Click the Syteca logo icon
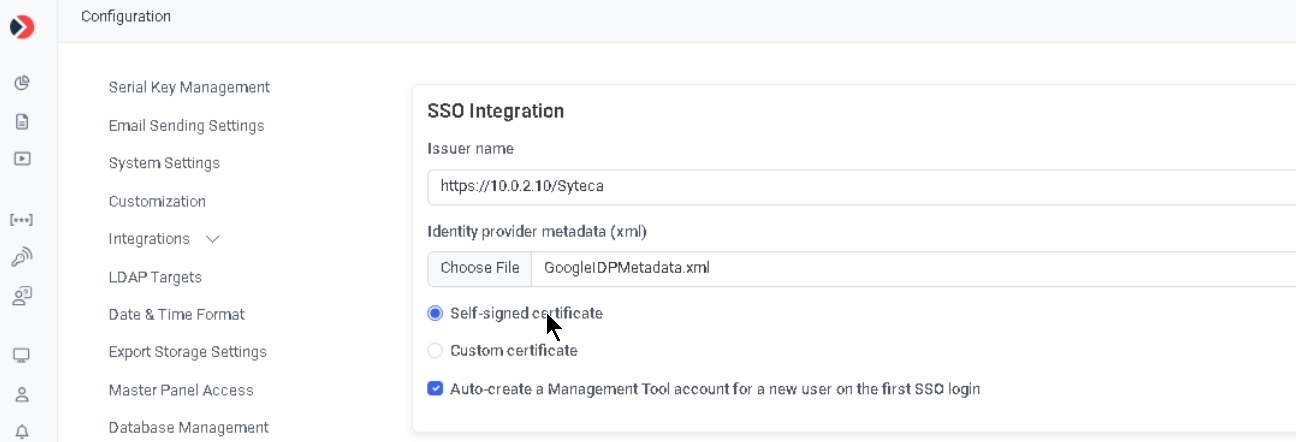Viewport: 1296px width, 442px height. click(22, 27)
